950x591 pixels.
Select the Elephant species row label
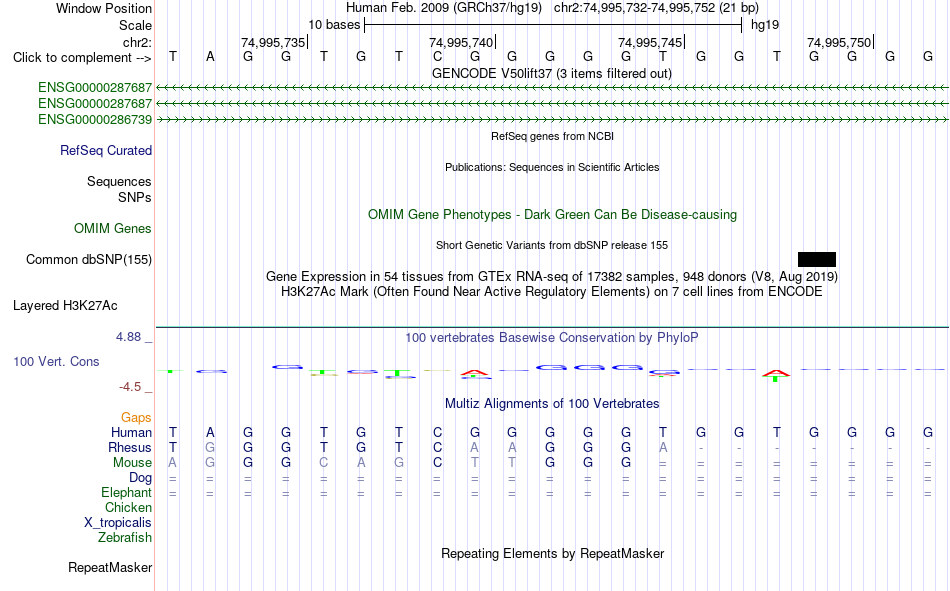(x=127, y=492)
